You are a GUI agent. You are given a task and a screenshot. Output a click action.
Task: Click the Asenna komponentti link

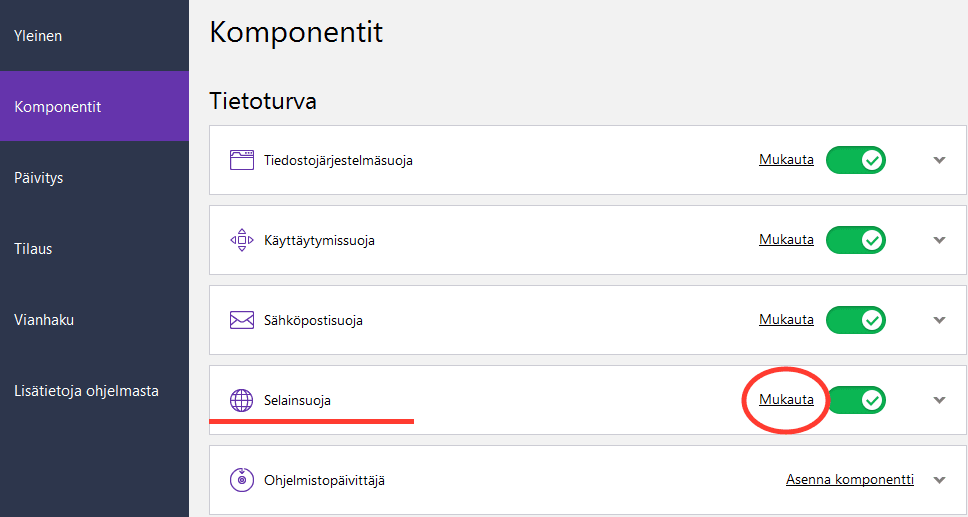click(x=849, y=480)
